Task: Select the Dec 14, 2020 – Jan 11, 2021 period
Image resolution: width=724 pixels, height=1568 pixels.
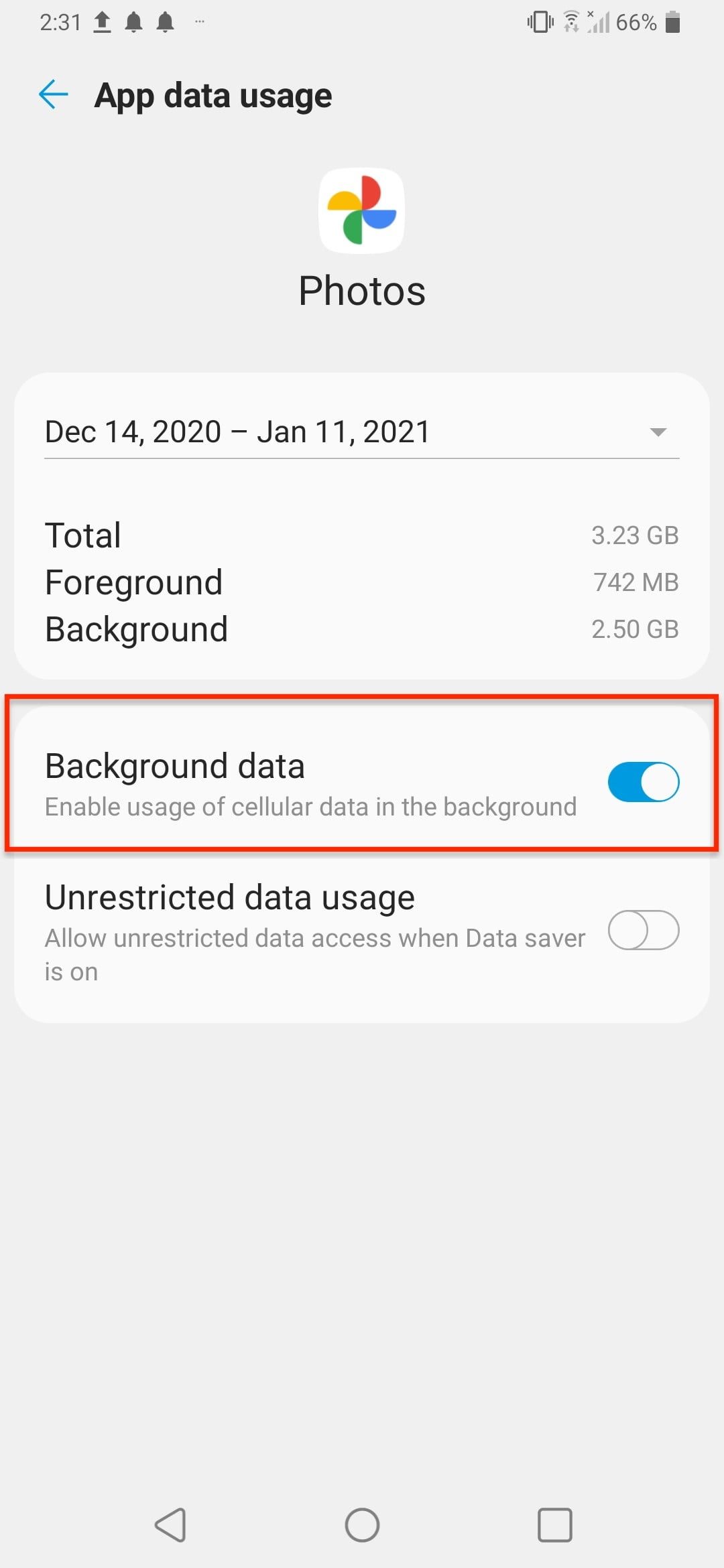Action: pyautogui.click(x=237, y=432)
